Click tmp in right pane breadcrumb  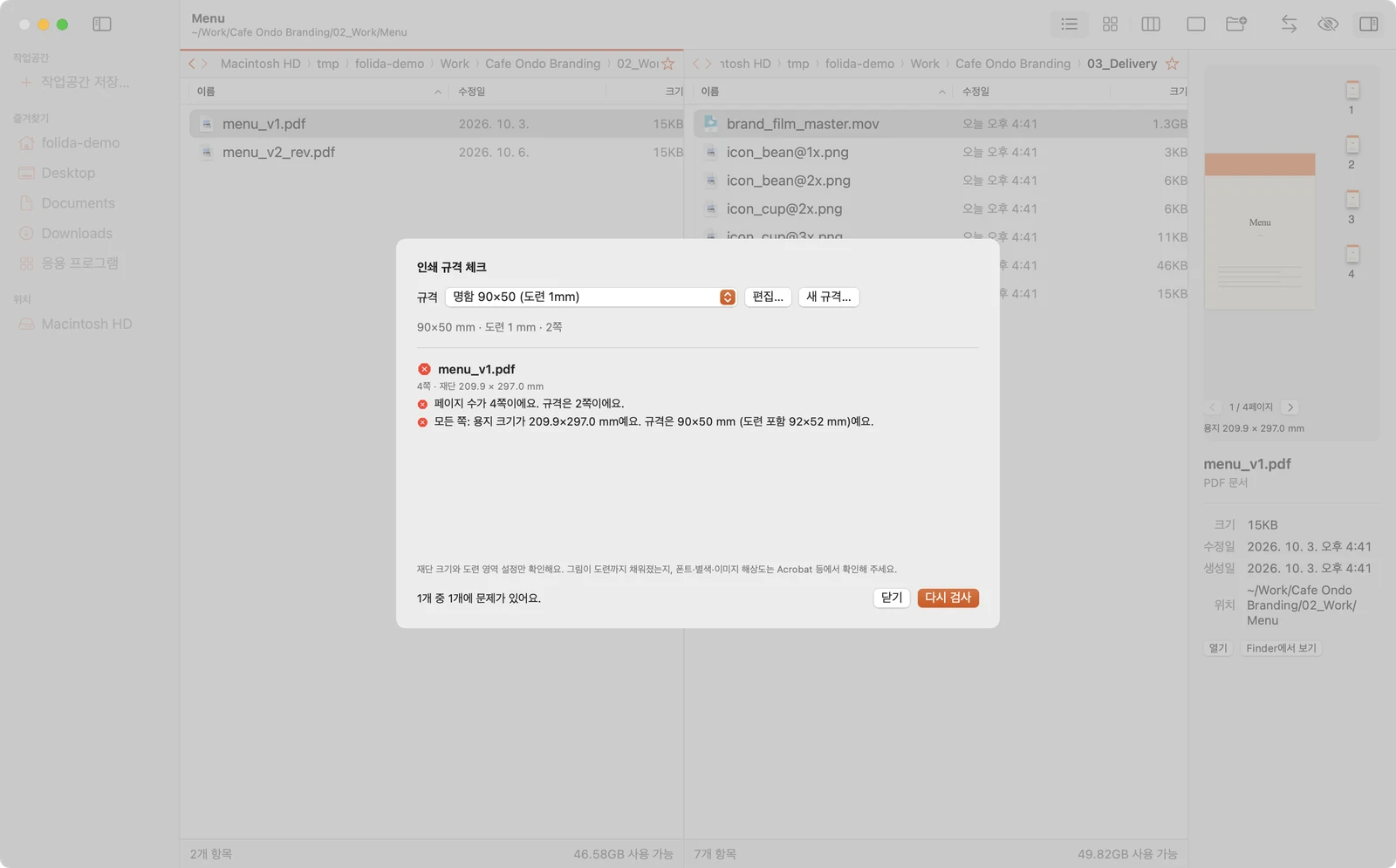[797, 64]
